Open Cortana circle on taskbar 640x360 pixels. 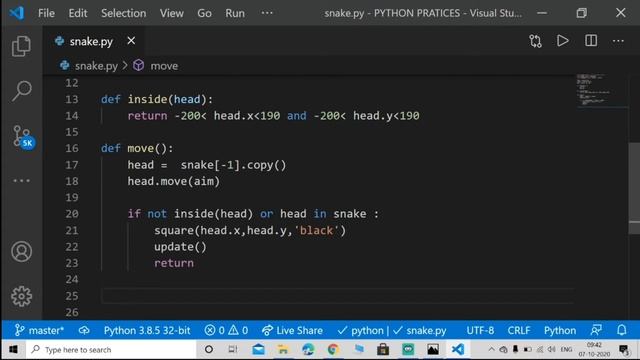209,350
